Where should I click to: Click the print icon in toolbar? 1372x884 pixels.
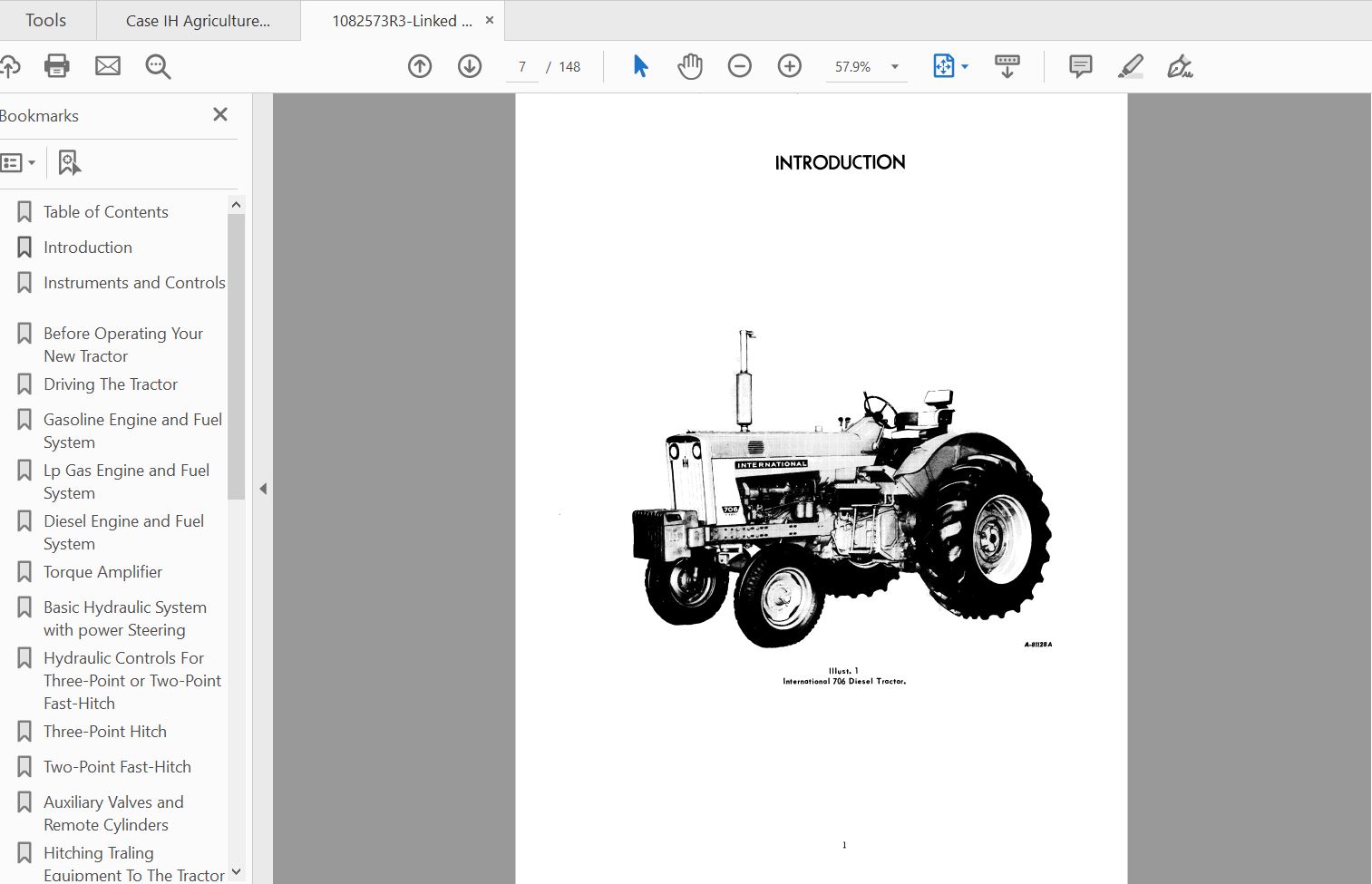point(56,66)
